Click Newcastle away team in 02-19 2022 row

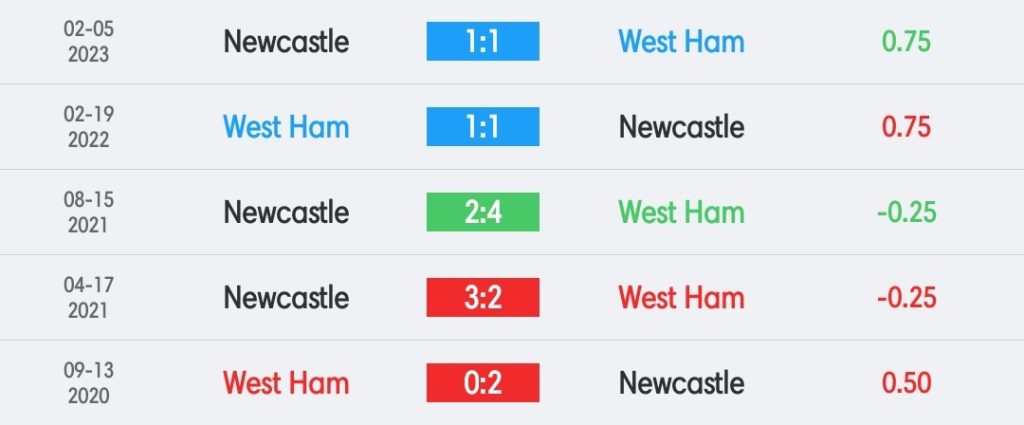[681, 127]
